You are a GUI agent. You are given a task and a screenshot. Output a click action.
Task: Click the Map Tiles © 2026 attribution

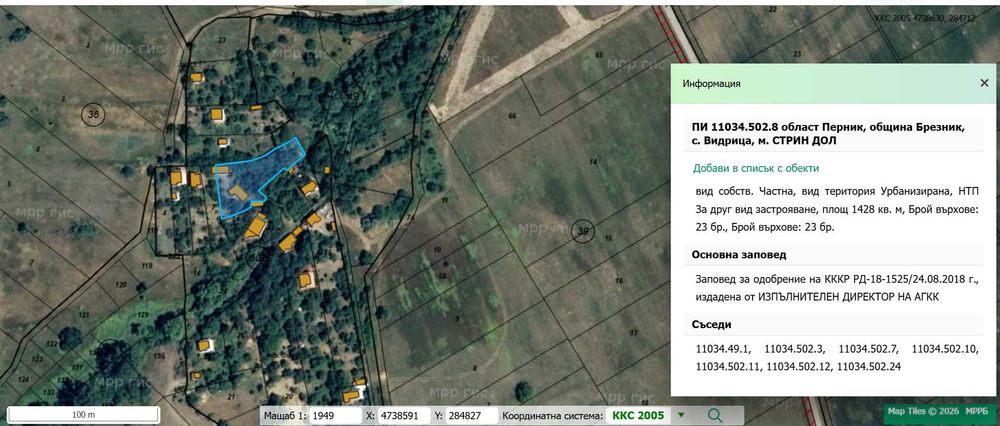pyautogui.click(x=925, y=411)
